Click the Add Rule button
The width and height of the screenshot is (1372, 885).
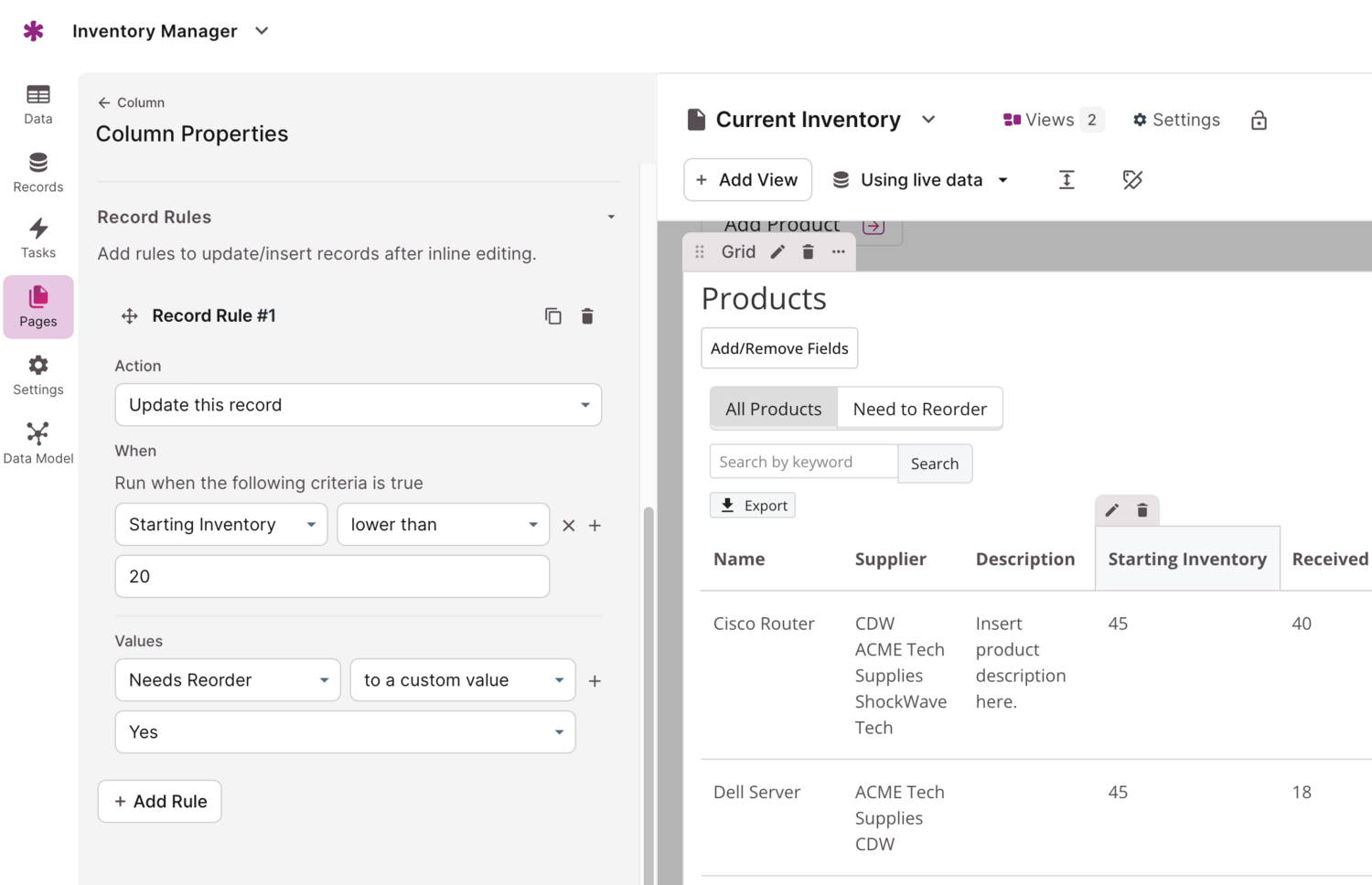160,802
